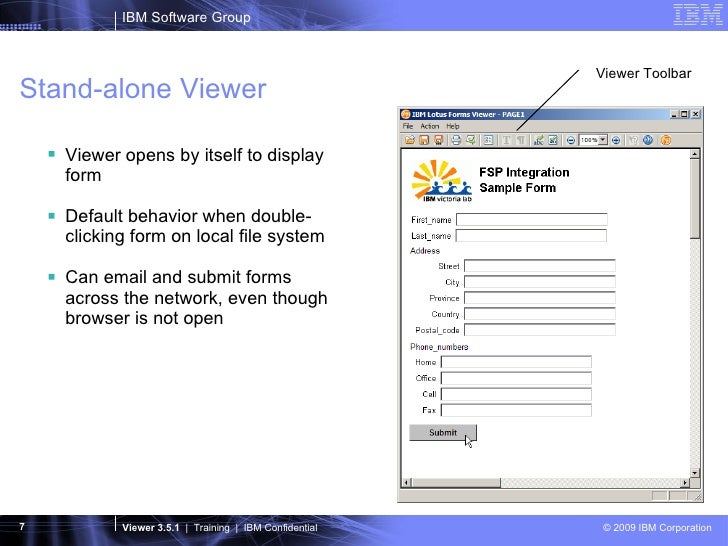Focus the Street address field
Viewport: 728px width, 546px height.
click(x=540, y=266)
